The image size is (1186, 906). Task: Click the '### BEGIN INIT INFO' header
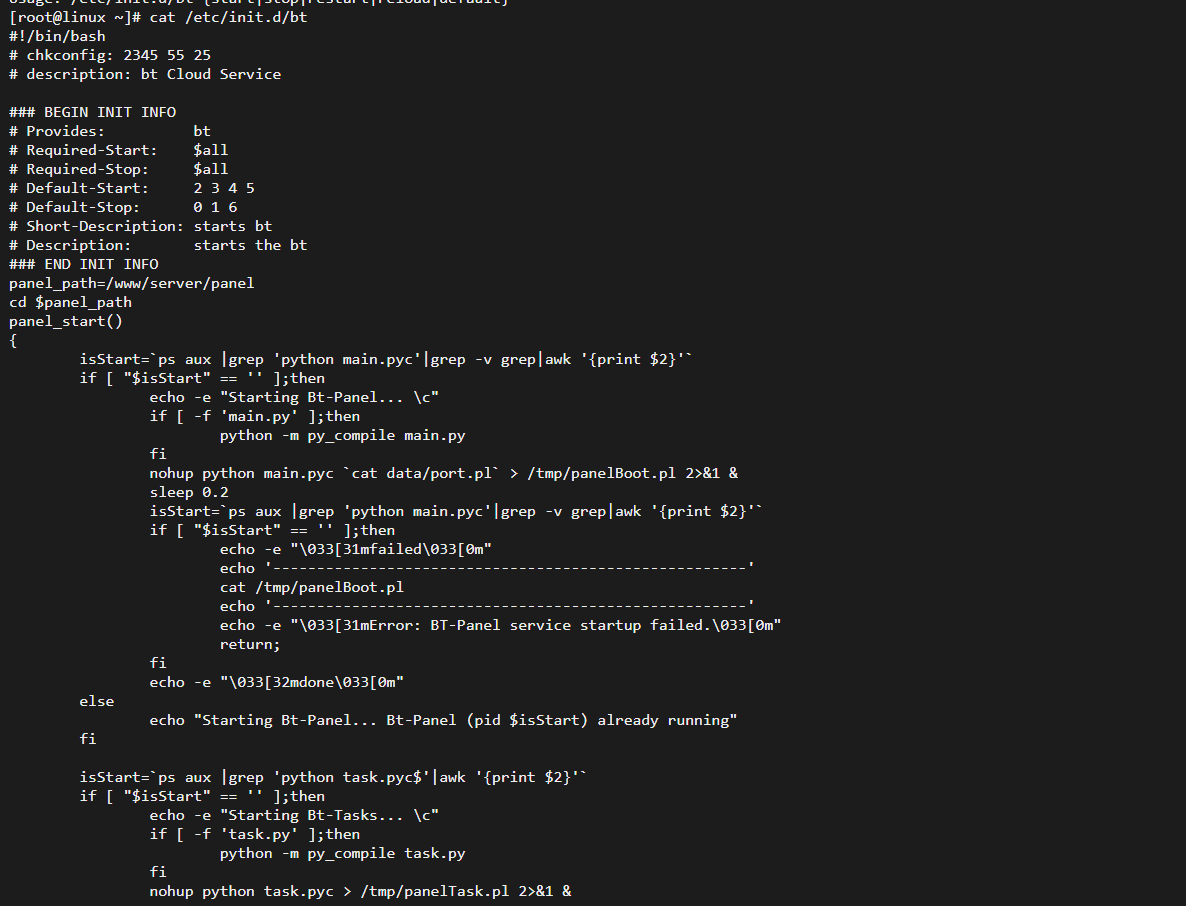[92, 112]
